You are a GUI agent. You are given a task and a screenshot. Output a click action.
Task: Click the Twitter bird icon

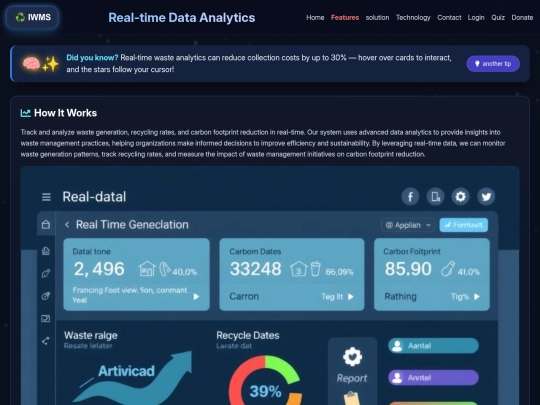tap(486, 197)
